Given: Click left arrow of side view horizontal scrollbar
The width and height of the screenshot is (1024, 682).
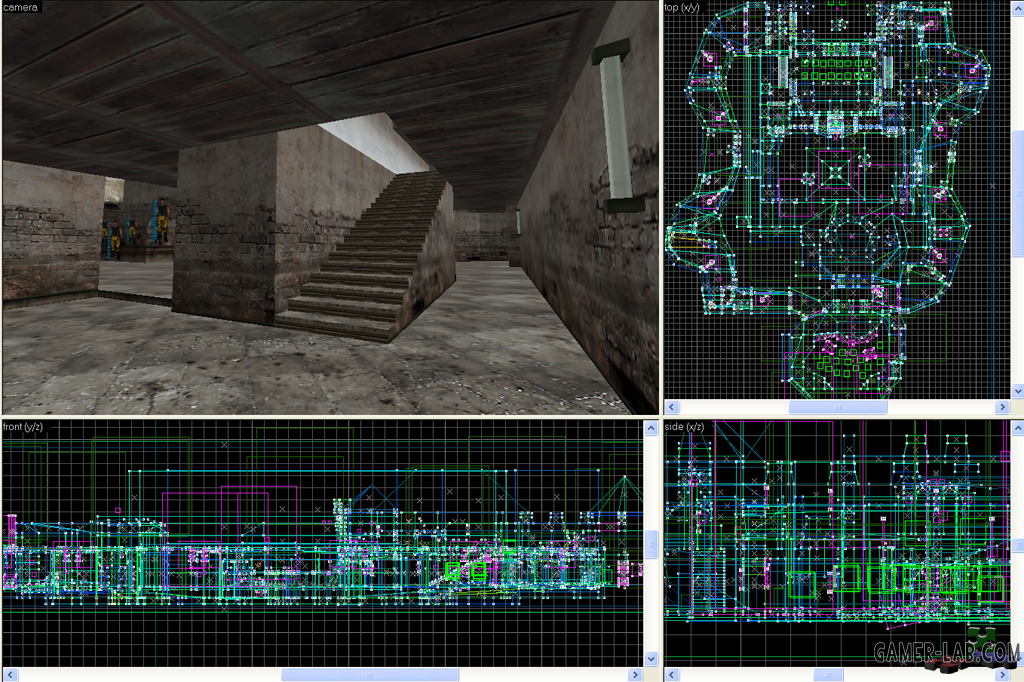Looking at the screenshot, I should (x=671, y=674).
